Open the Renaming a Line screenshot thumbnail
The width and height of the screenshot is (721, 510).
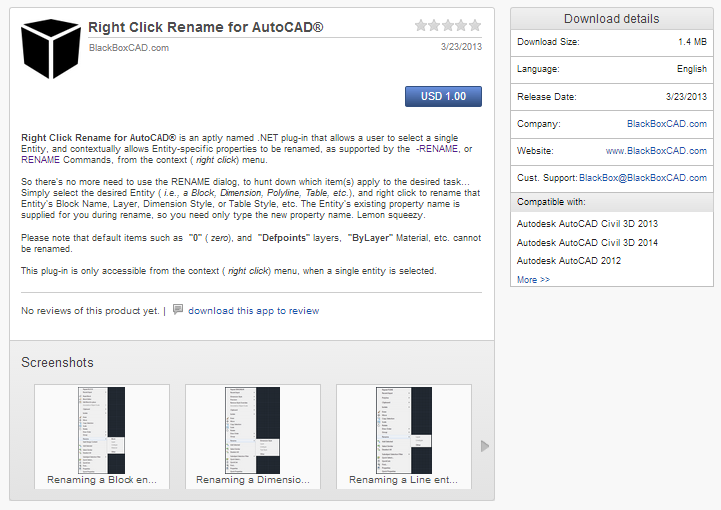tap(404, 436)
